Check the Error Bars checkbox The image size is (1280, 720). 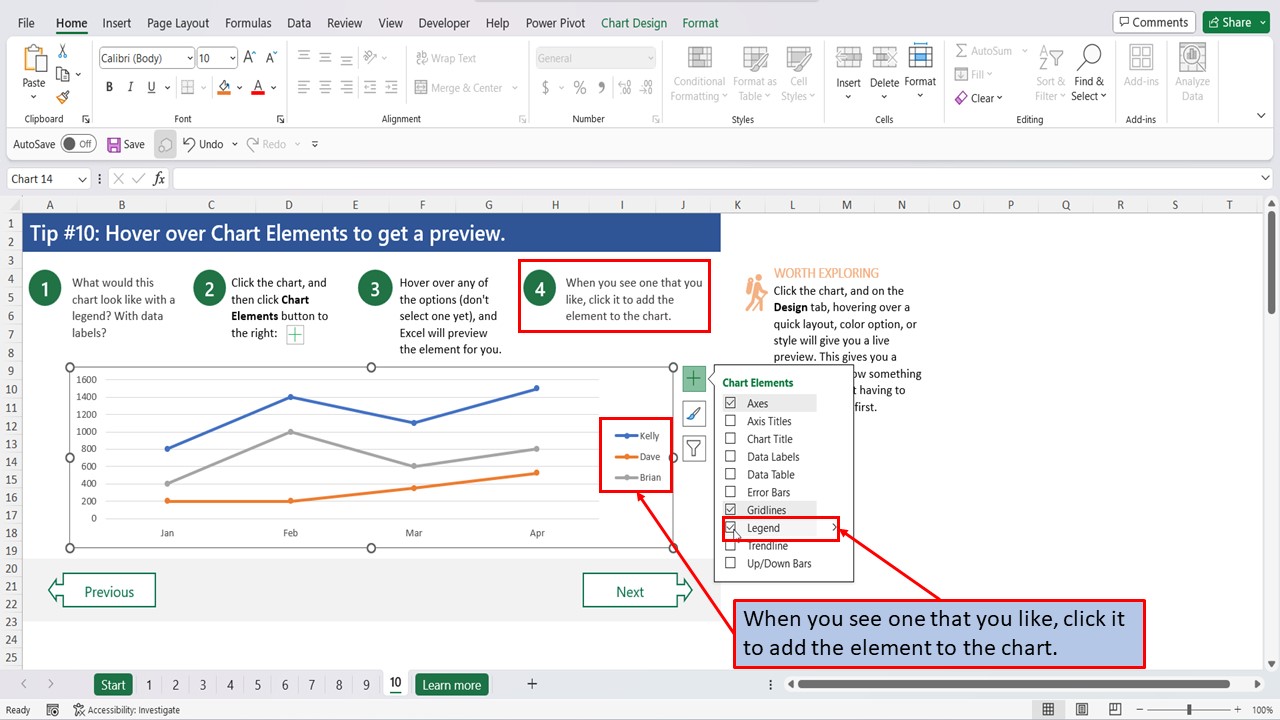click(x=730, y=492)
